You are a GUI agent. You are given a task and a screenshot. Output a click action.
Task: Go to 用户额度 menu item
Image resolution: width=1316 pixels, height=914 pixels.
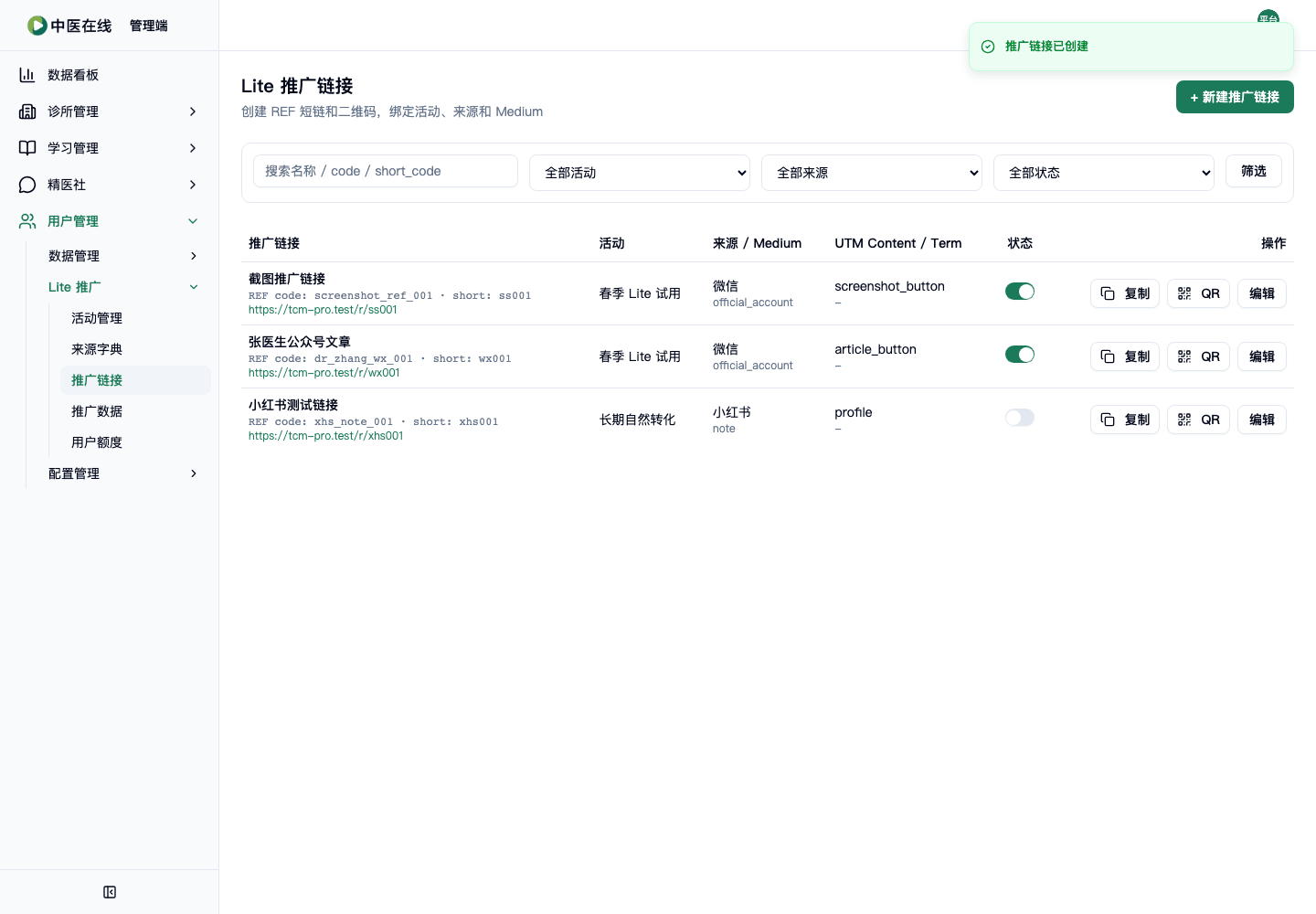pos(135,442)
